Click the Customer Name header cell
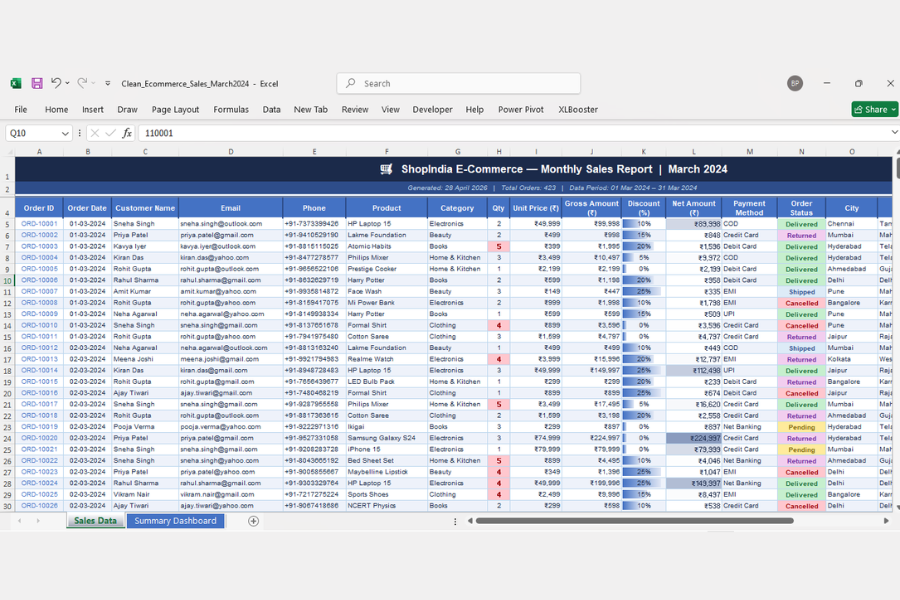 click(x=145, y=208)
